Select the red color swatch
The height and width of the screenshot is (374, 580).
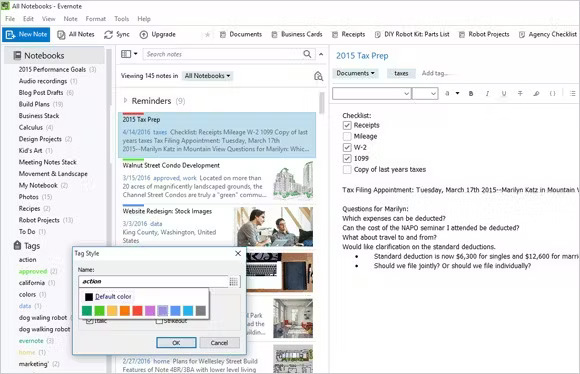pos(137,311)
